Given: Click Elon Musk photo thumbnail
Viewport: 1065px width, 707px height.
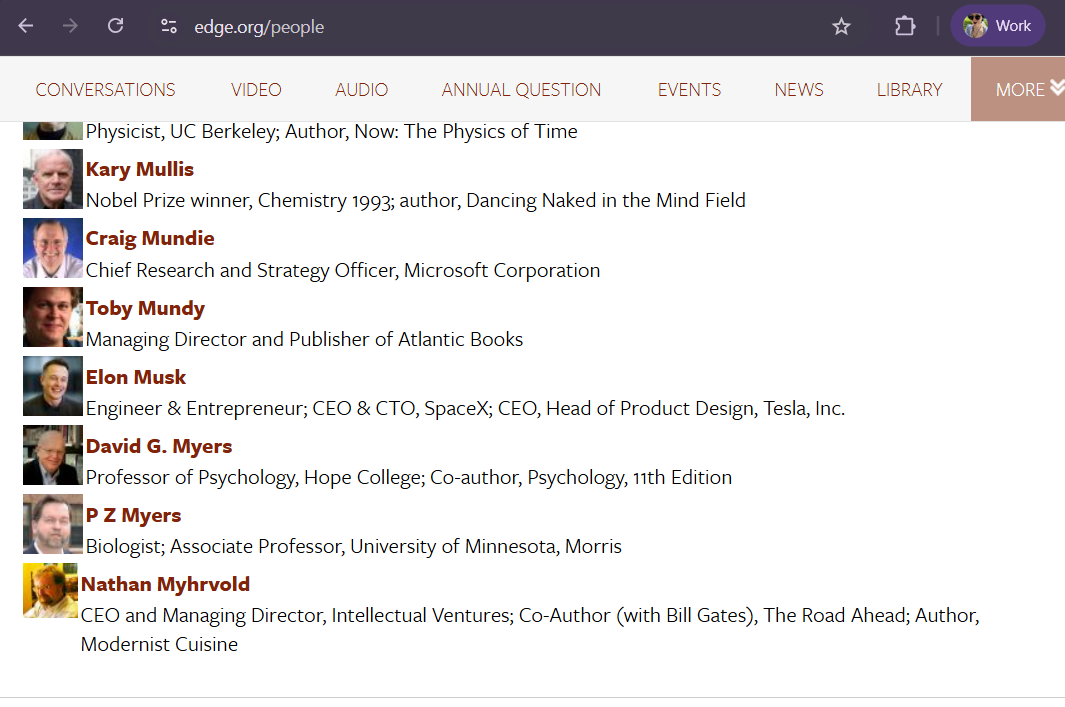Looking at the screenshot, I should click(x=53, y=386).
